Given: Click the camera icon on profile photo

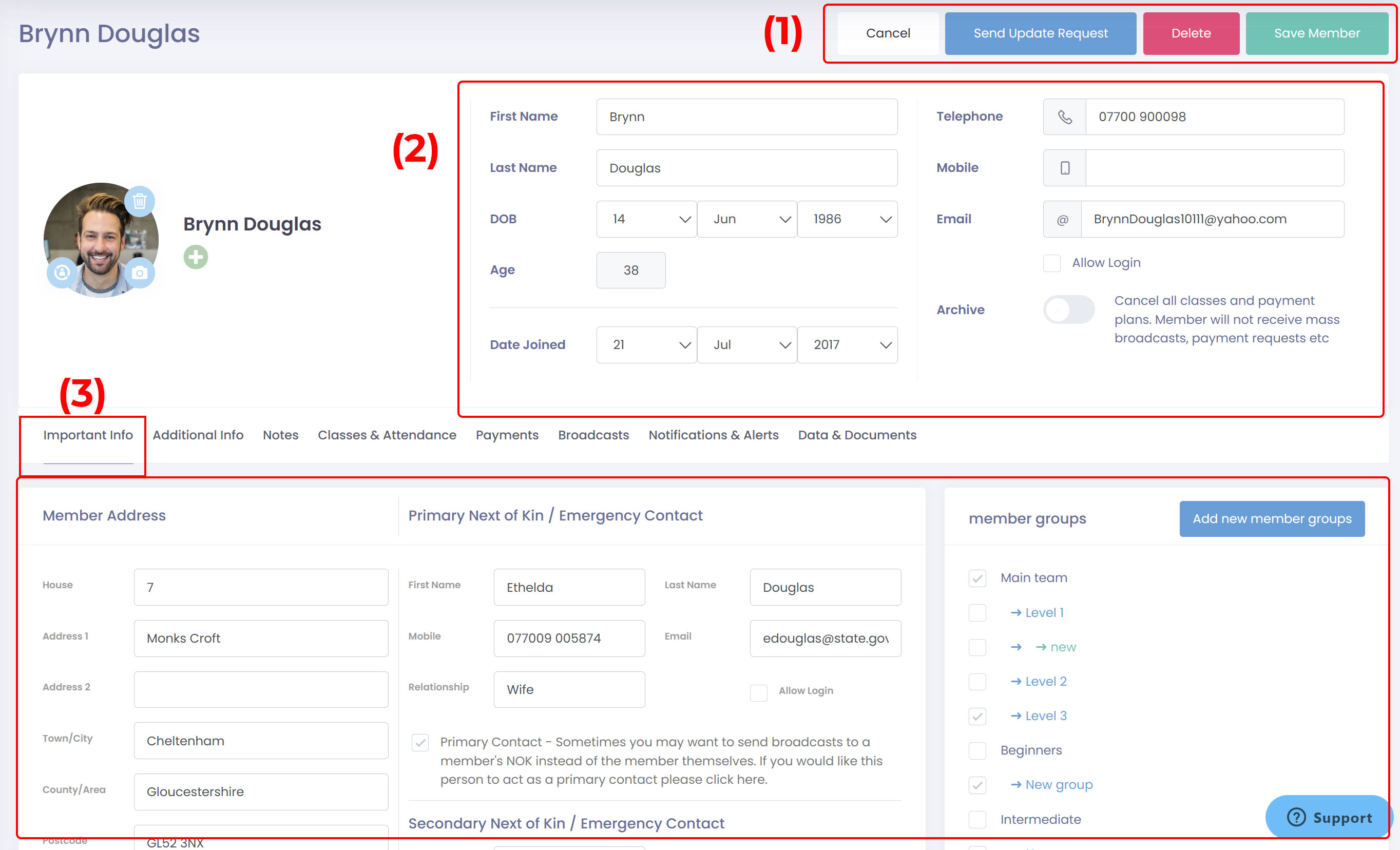Looking at the screenshot, I should [x=140, y=273].
